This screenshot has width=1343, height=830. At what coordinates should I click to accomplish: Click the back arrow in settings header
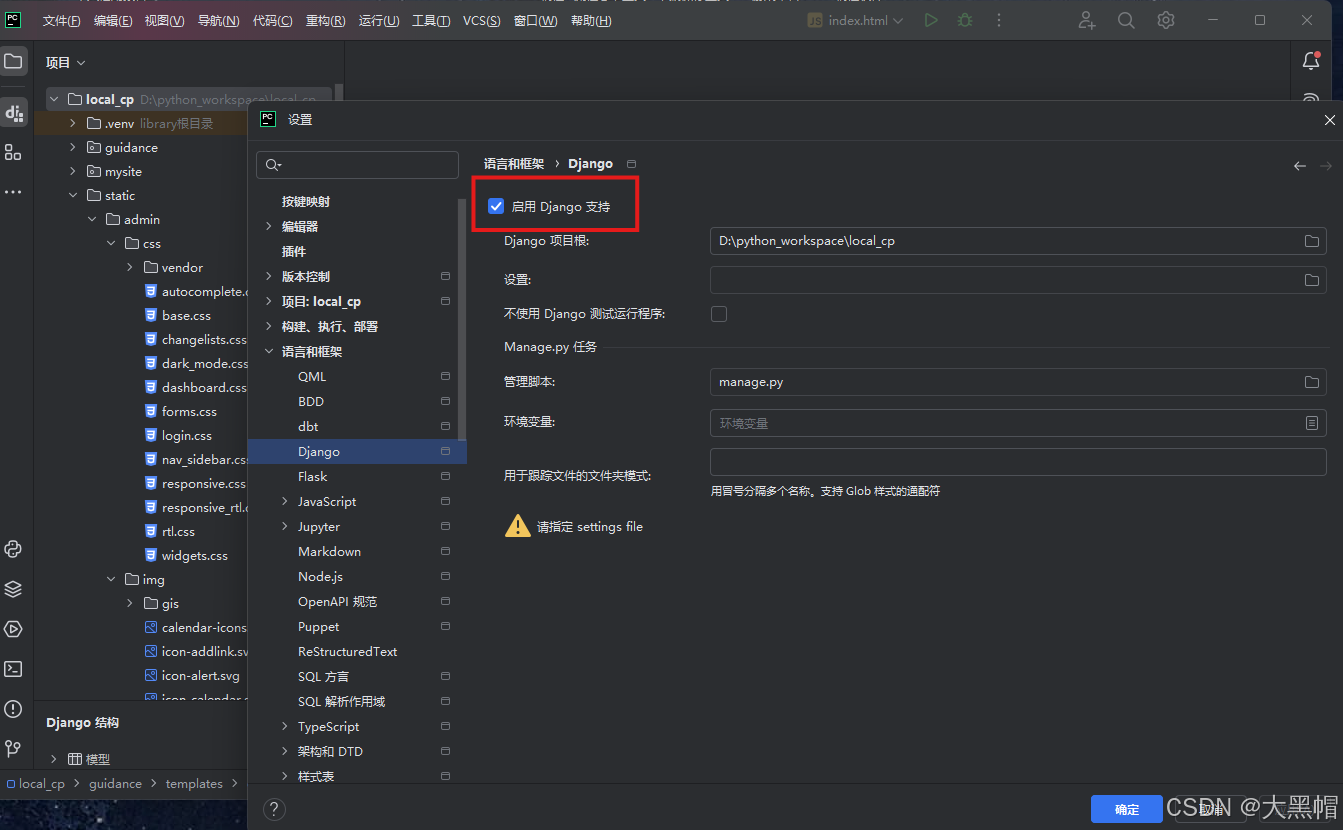[1299, 166]
